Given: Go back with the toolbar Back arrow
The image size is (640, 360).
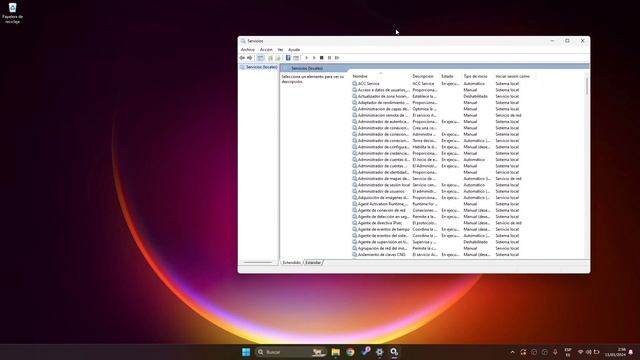Looking at the screenshot, I should pyautogui.click(x=242, y=58).
